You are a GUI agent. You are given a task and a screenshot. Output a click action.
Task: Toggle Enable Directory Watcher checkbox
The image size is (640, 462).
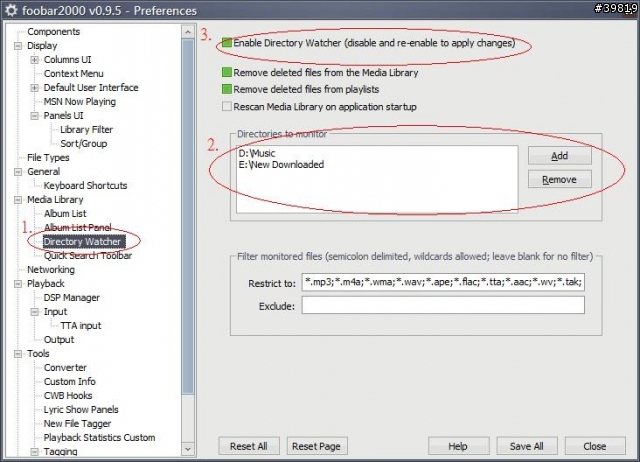[x=227, y=43]
